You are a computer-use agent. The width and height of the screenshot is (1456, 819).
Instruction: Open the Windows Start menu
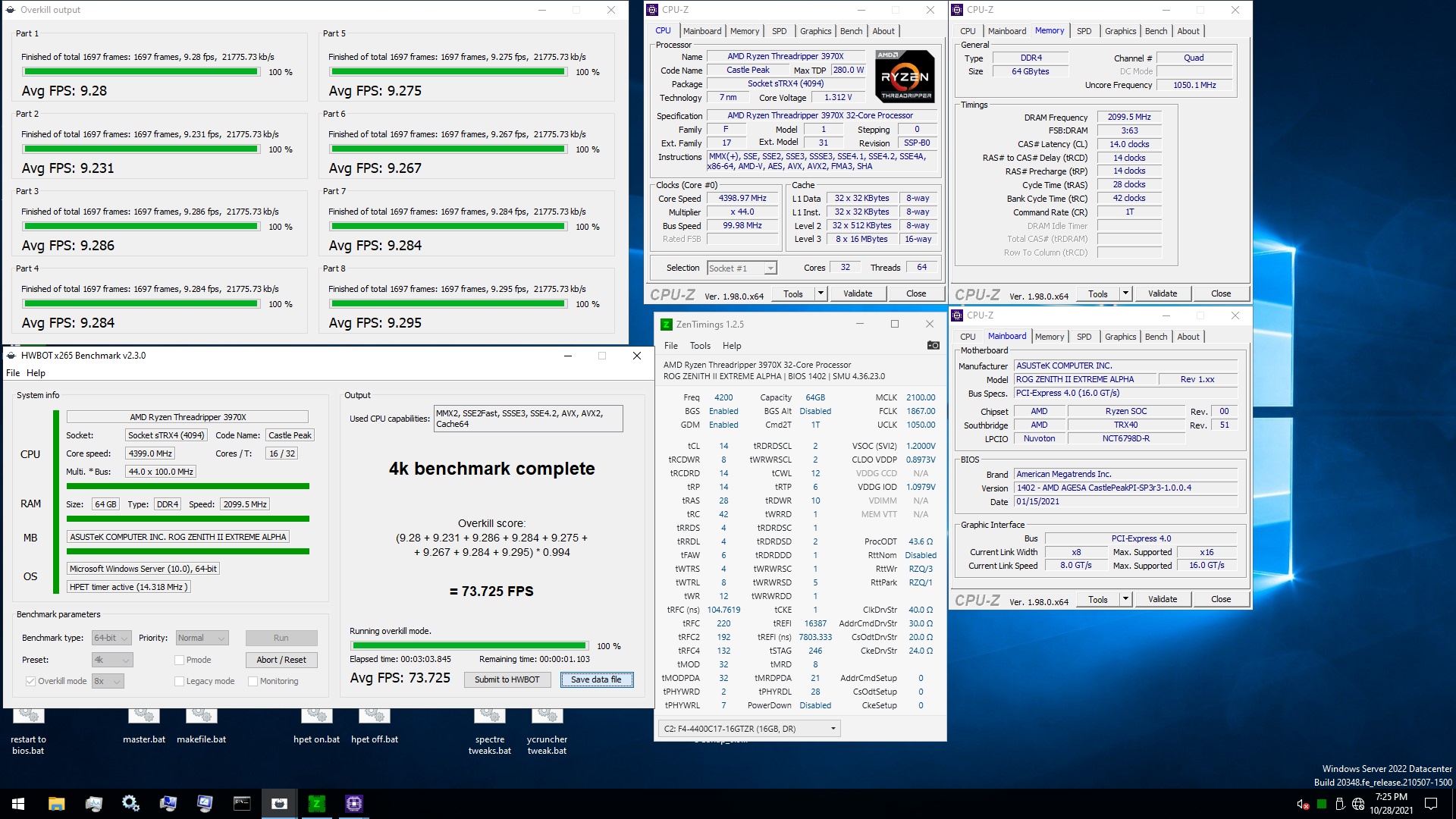[x=18, y=804]
